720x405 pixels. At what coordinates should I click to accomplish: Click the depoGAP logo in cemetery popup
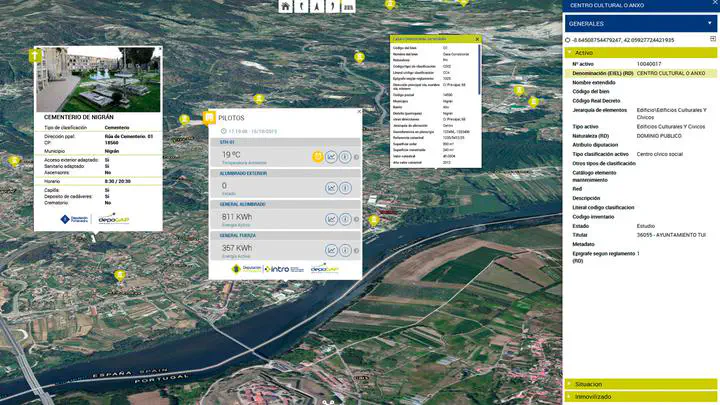[x=113, y=220]
